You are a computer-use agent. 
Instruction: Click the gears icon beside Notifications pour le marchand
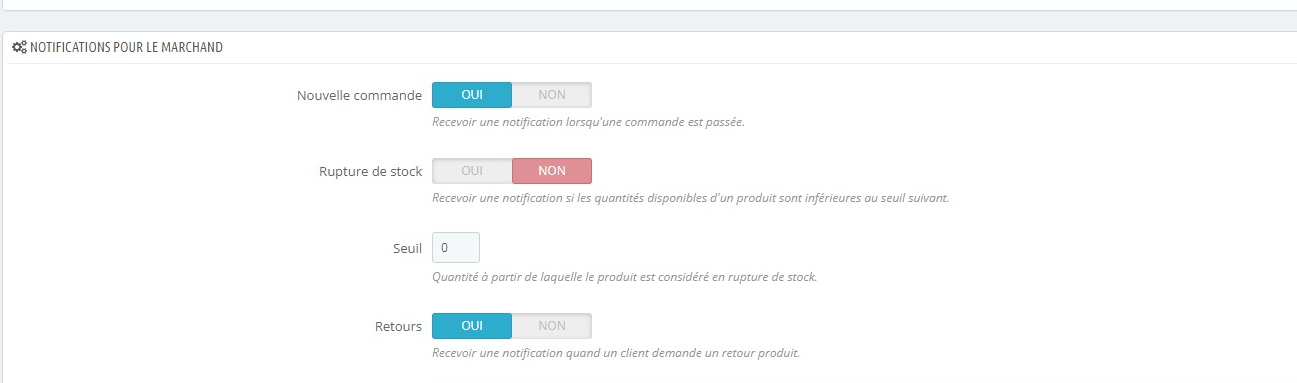[19, 47]
